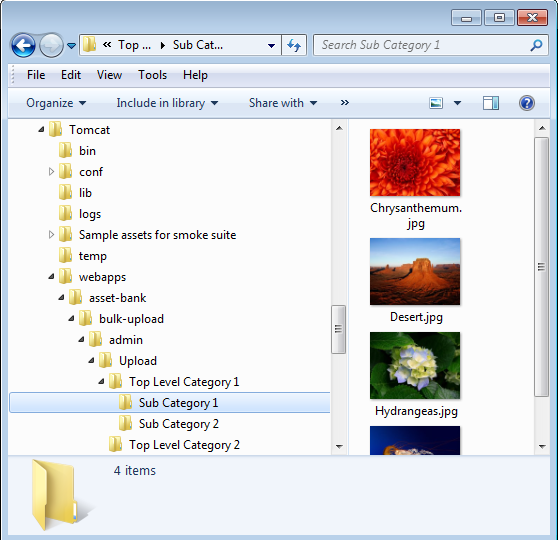Collapse the webapps folder node
Image resolution: width=558 pixels, height=540 pixels.
tap(51, 276)
